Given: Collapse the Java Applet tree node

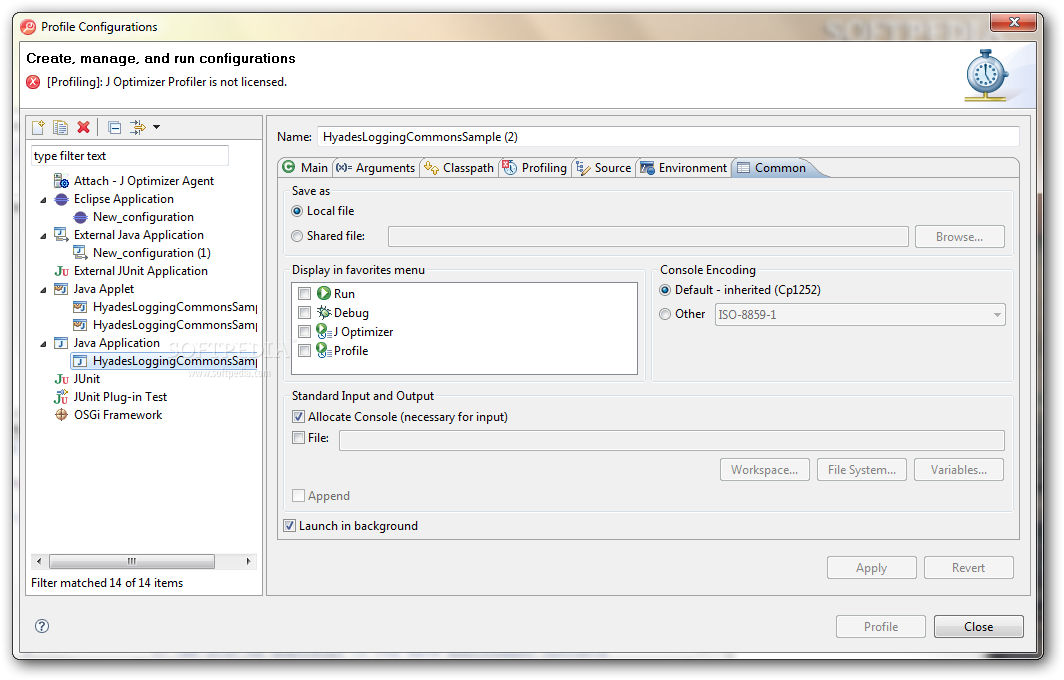Looking at the screenshot, I should pos(43,290).
